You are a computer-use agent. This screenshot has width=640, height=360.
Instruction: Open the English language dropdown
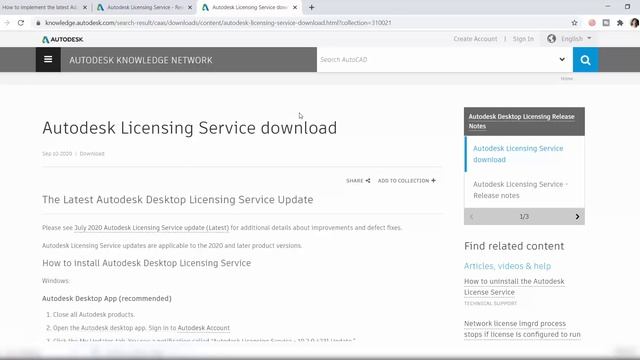point(576,38)
